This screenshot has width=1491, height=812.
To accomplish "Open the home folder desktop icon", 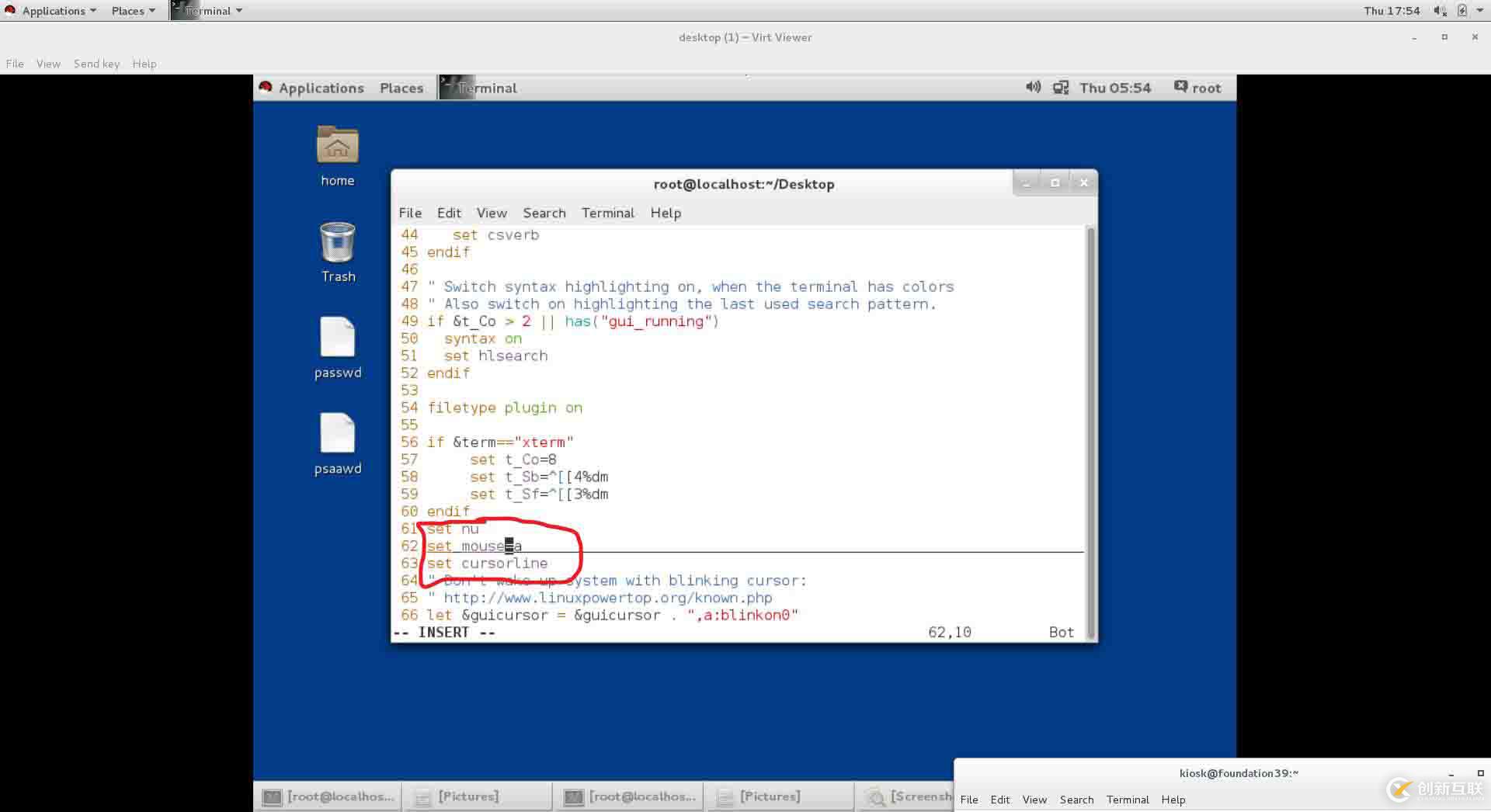I will coord(337,146).
